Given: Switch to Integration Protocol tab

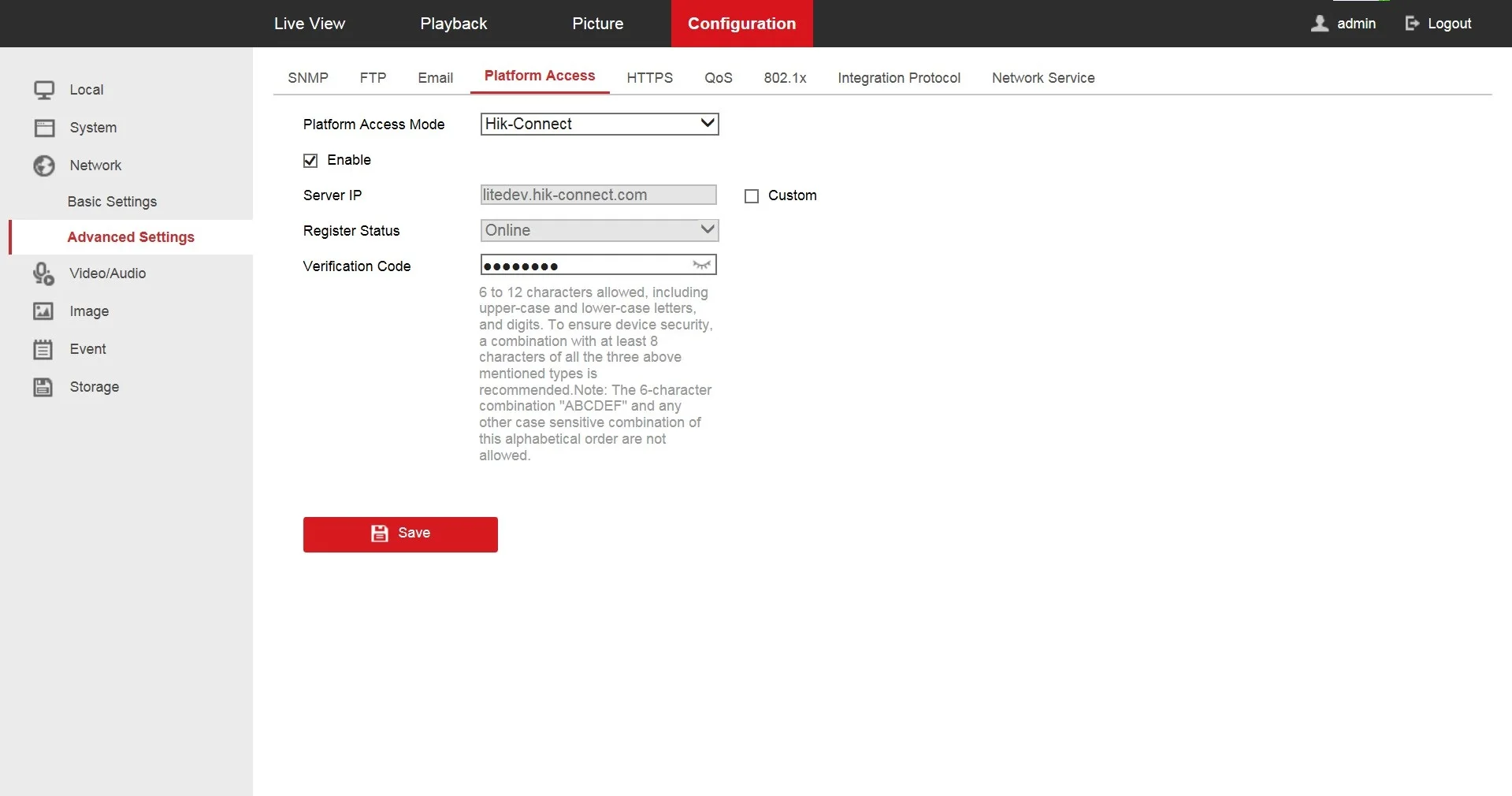Looking at the screenshot, I should [899, 78].
